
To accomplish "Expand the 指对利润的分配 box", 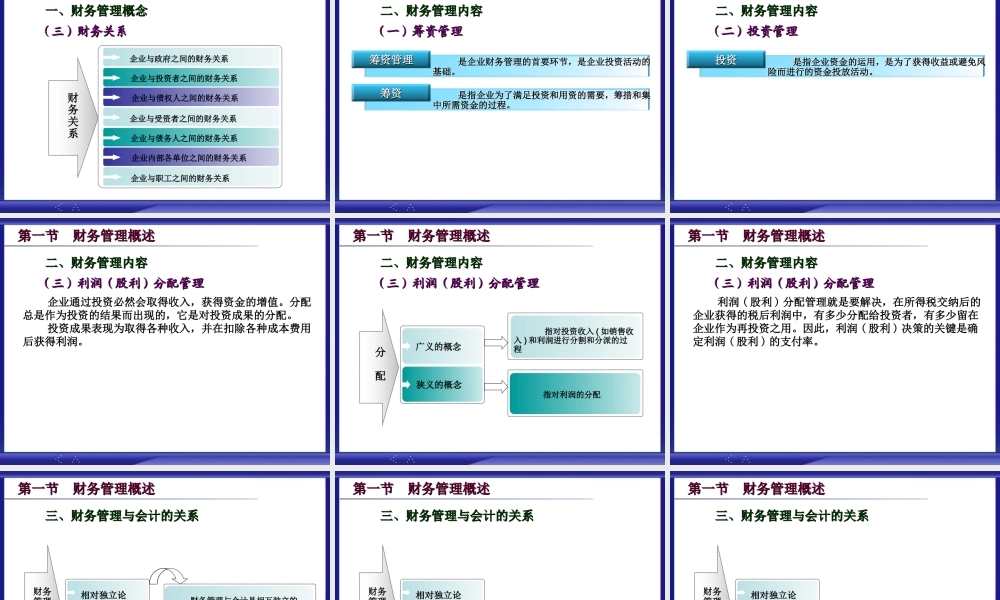I will 574,393.
